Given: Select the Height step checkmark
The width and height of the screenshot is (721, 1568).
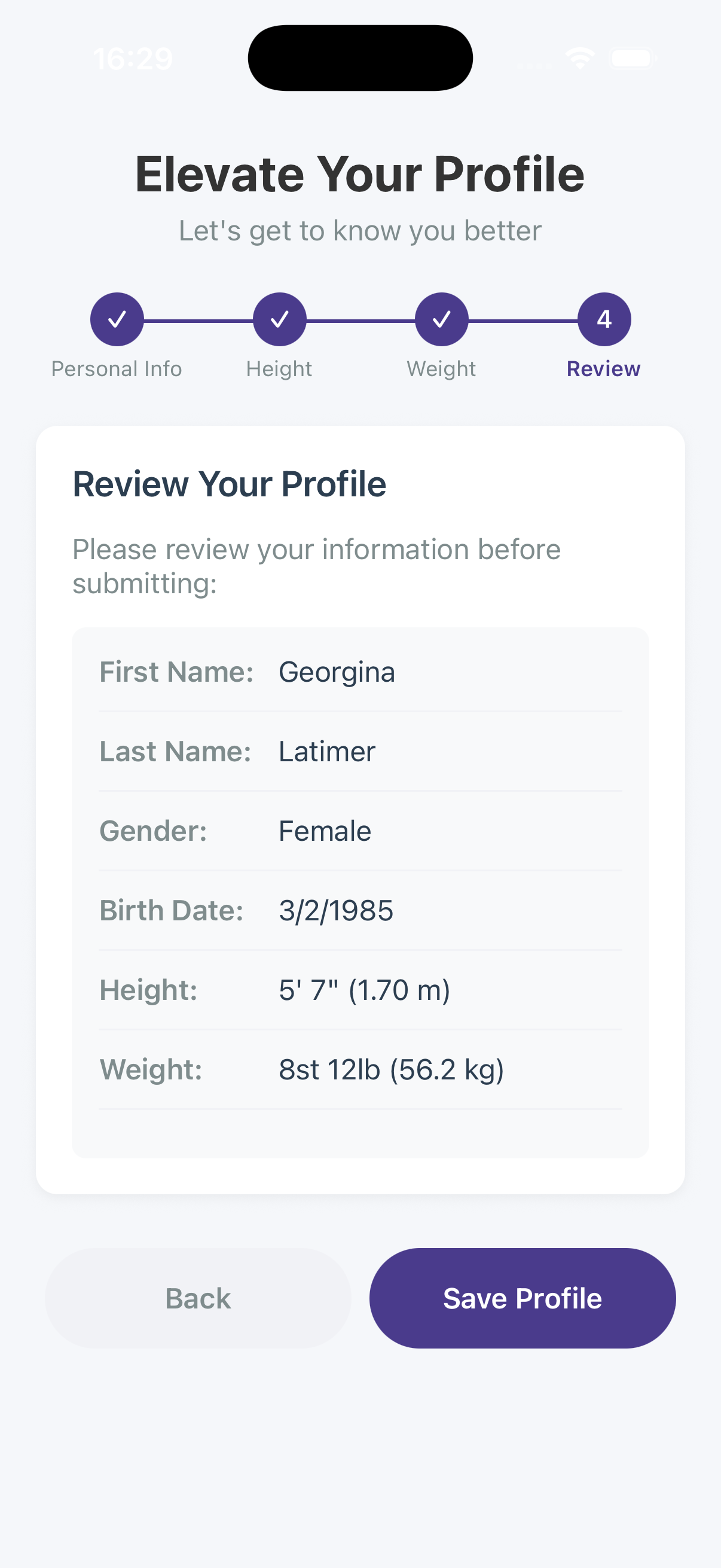Looking at the screenshot, I should [279, 318].
